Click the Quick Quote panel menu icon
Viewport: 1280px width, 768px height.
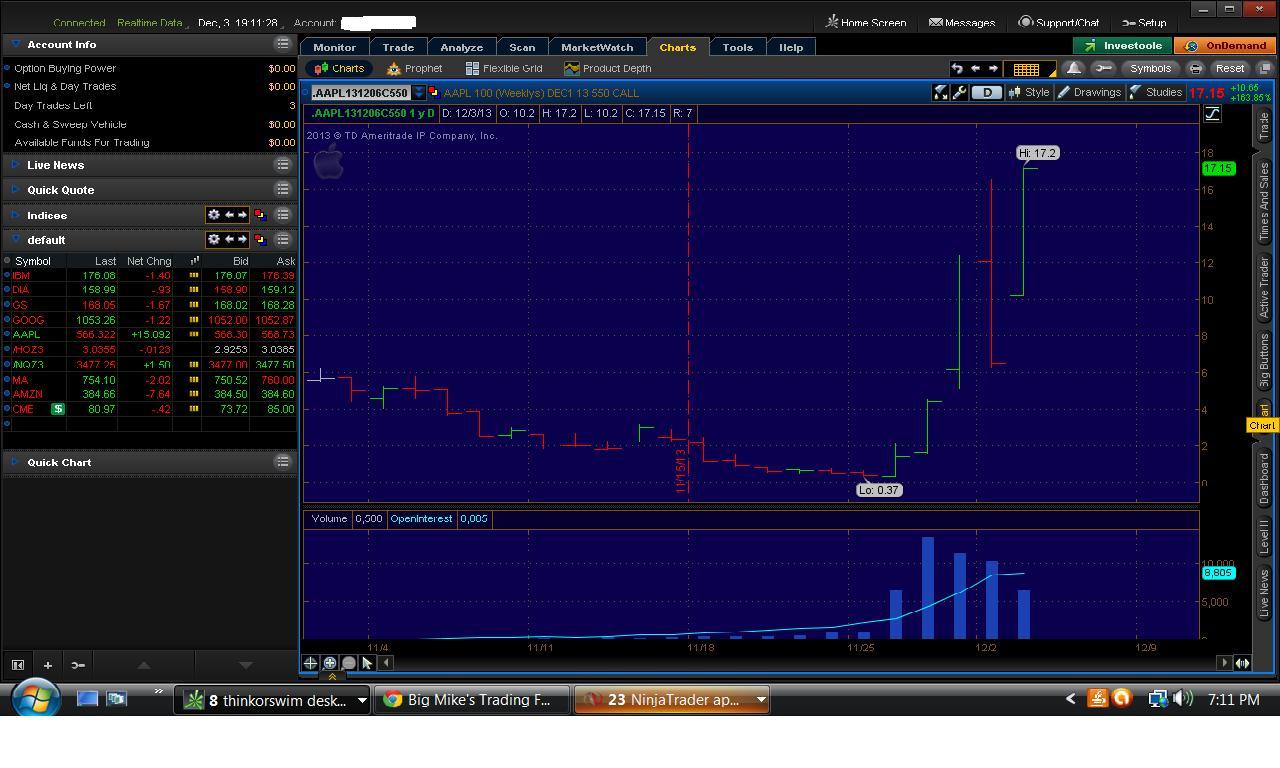tap(283, 190)
